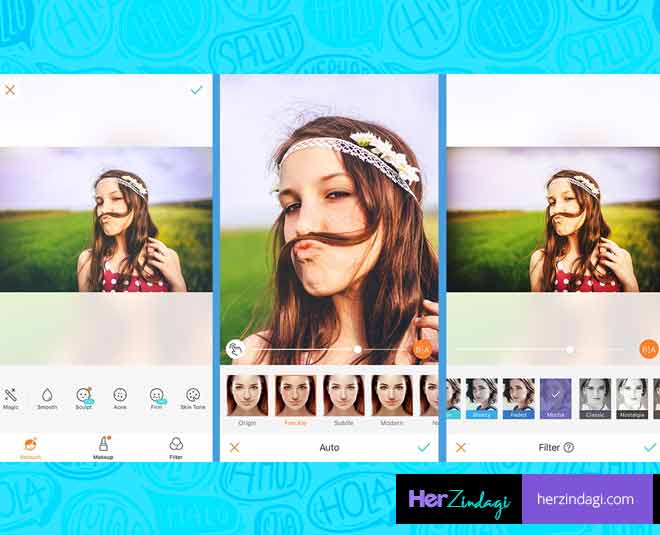Open the Sculpt face tool

point(84,396)
